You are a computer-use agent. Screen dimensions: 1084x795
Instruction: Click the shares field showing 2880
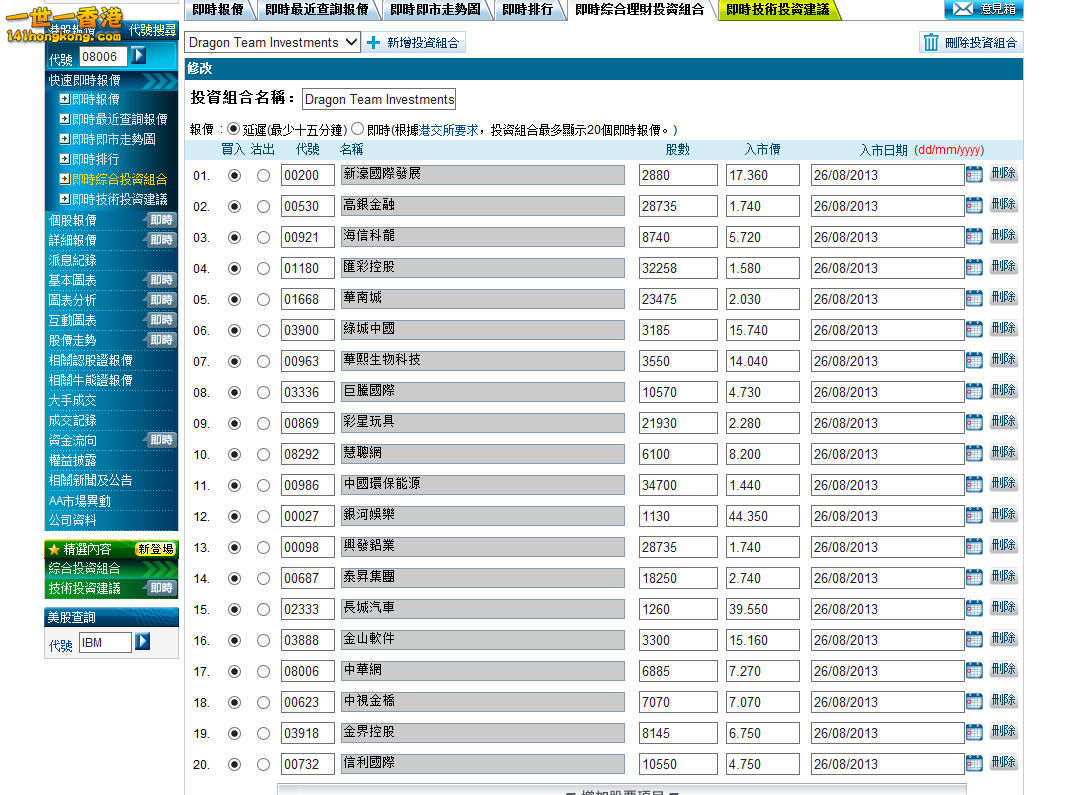678,175
